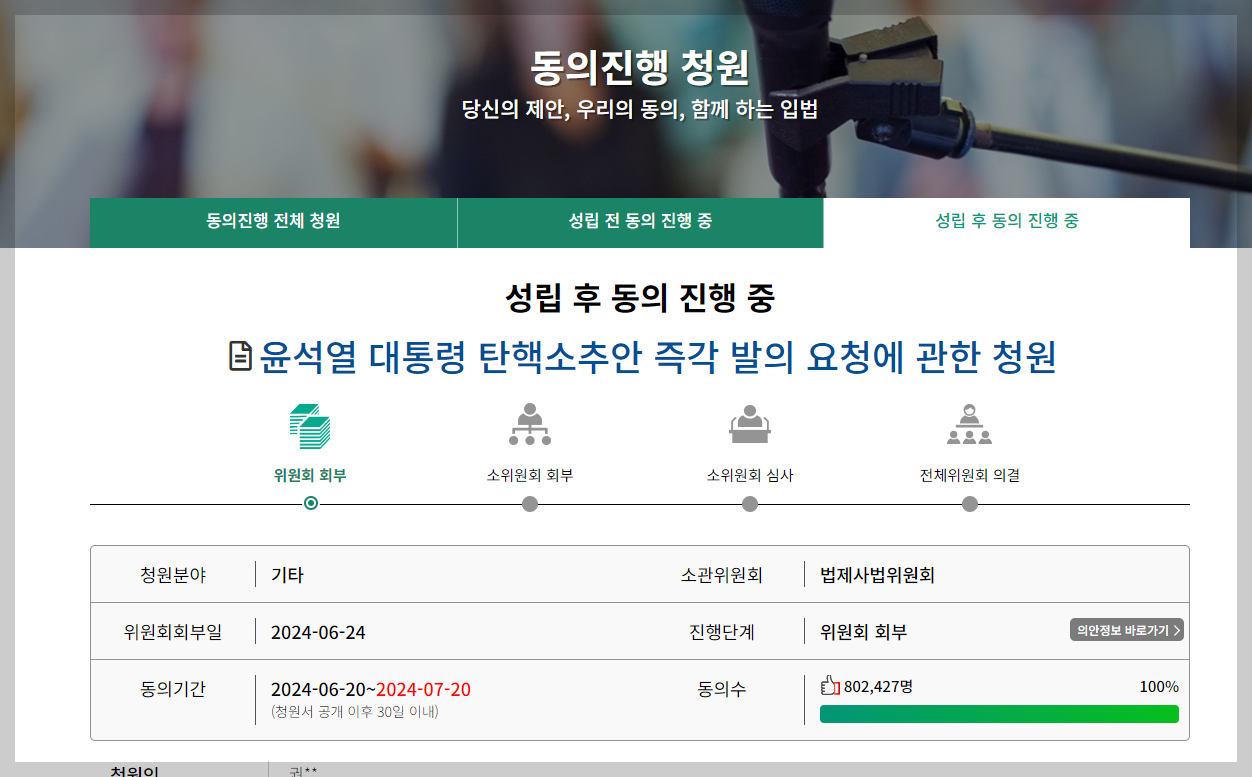Click the green 100% progress bar
1252x777 pixels.
[1000, 714]
